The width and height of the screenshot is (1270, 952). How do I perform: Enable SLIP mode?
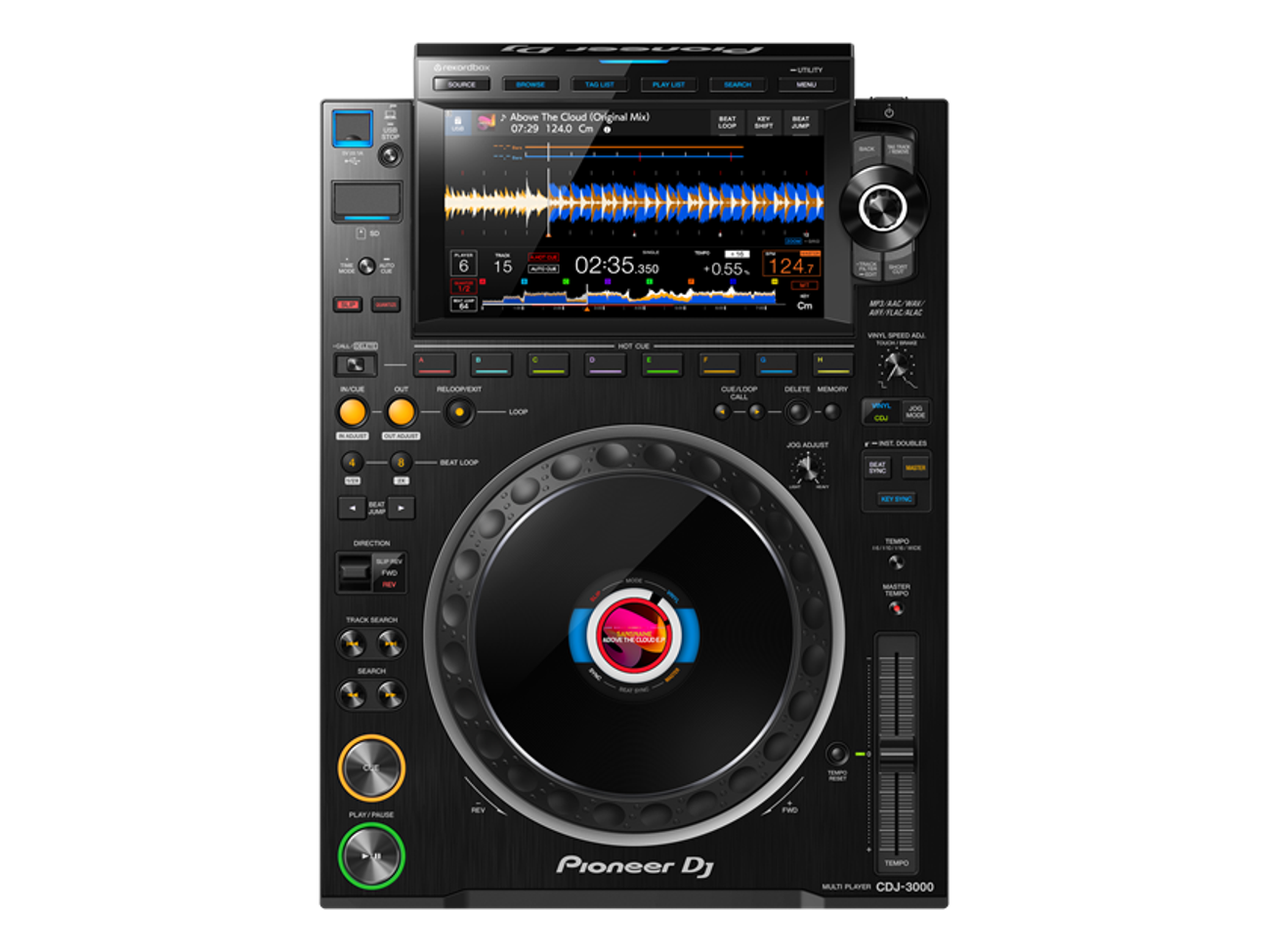click(x=348, y=304)
